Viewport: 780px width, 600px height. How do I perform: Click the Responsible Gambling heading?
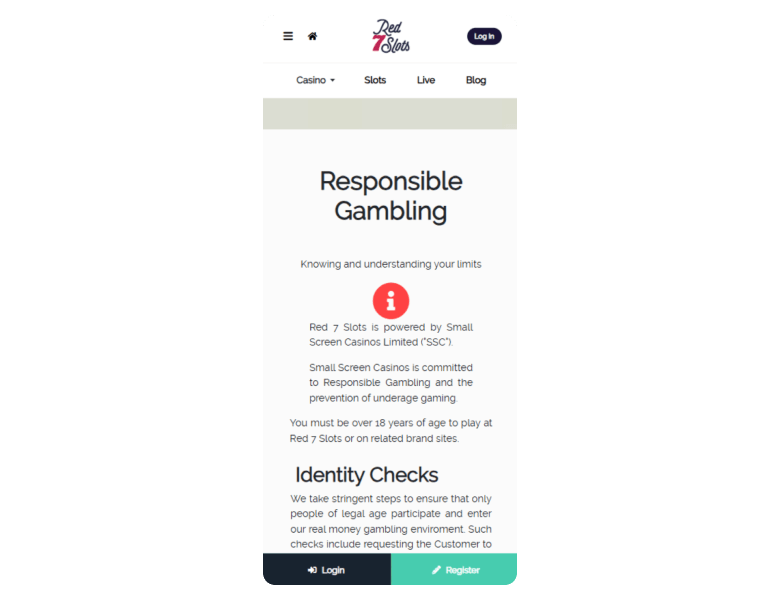pyautogui.click(x=391, y=196)
